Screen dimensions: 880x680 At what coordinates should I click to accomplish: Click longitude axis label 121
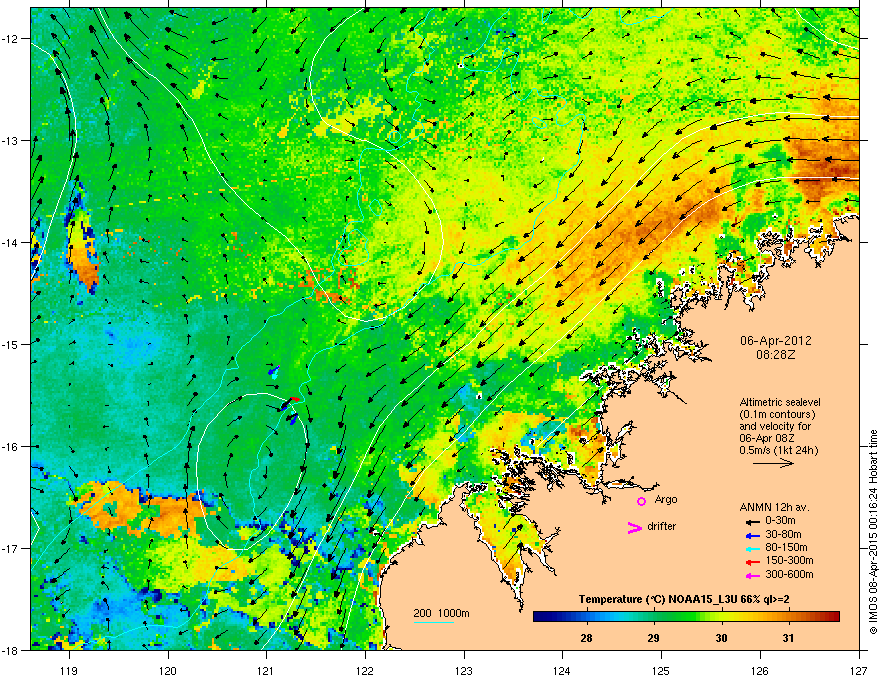(266, 671)
